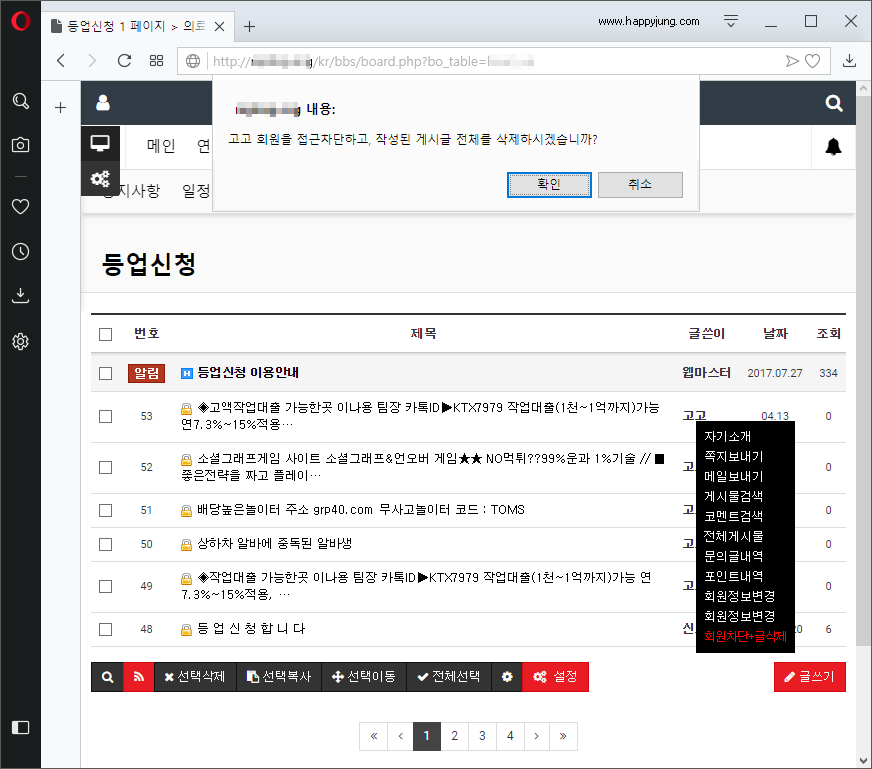This screenshot has width=872, height=769.
Task: Expand the small gear dropdown beside 전체선택
Action: pyautogui.click(x=507, y=677)
